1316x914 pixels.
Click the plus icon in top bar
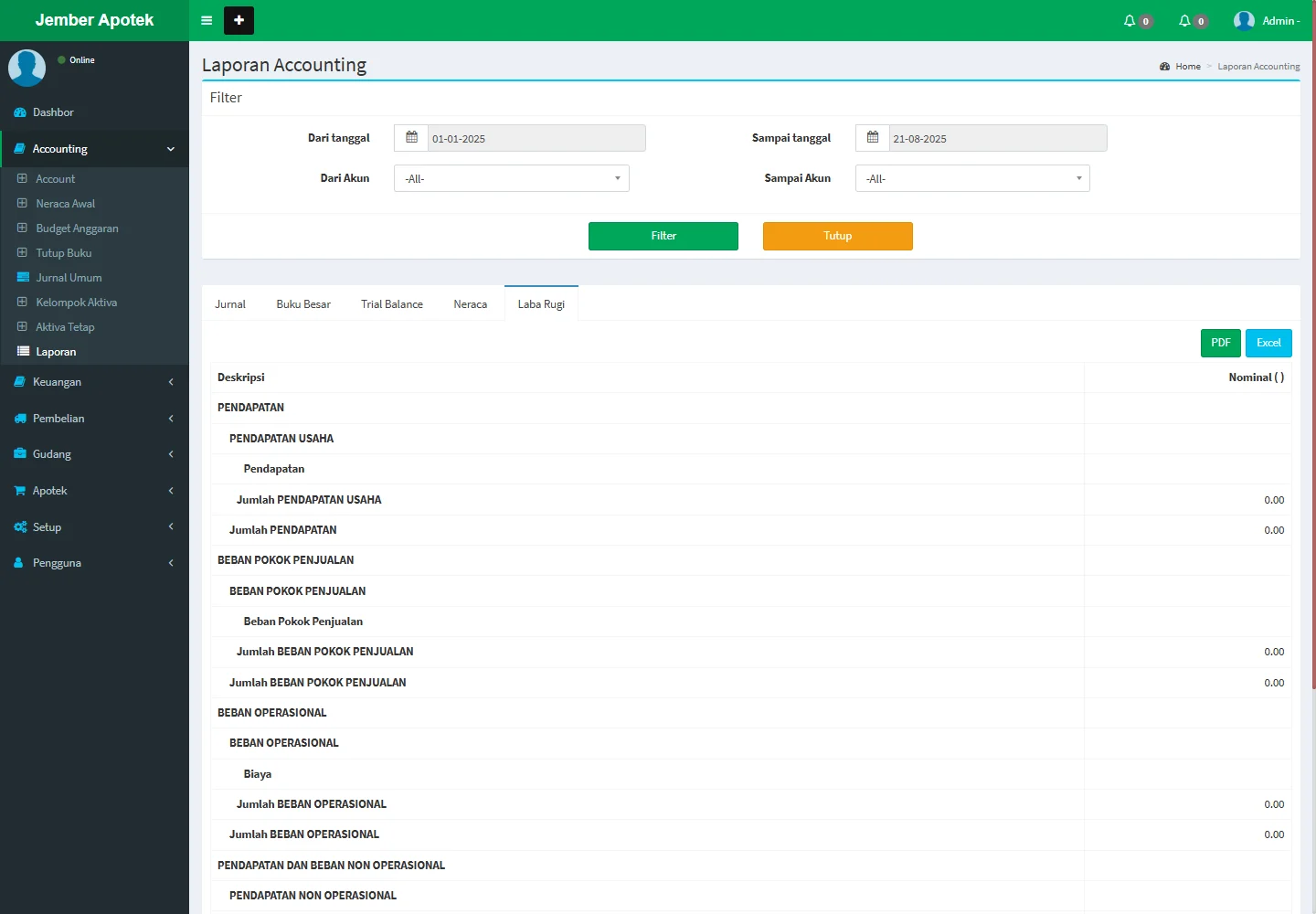pyautogui.click(x=239, y=20)
